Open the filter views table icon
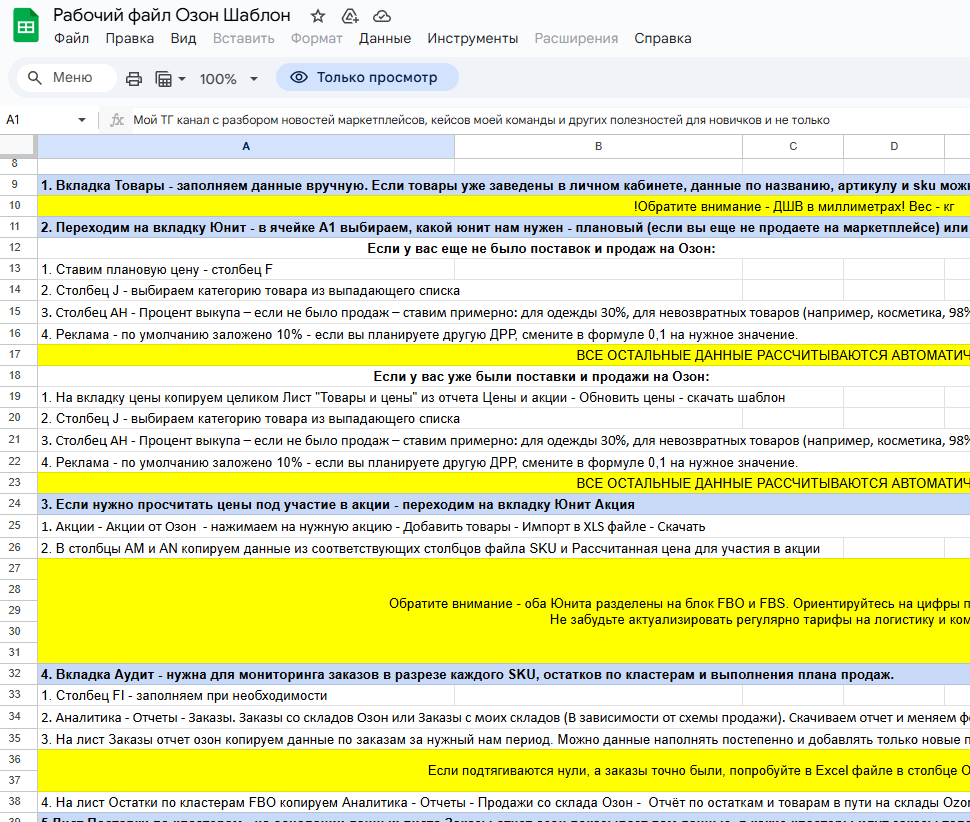This screenshot has width=970, height=822. pyautogui.click(x=163, y=79)
